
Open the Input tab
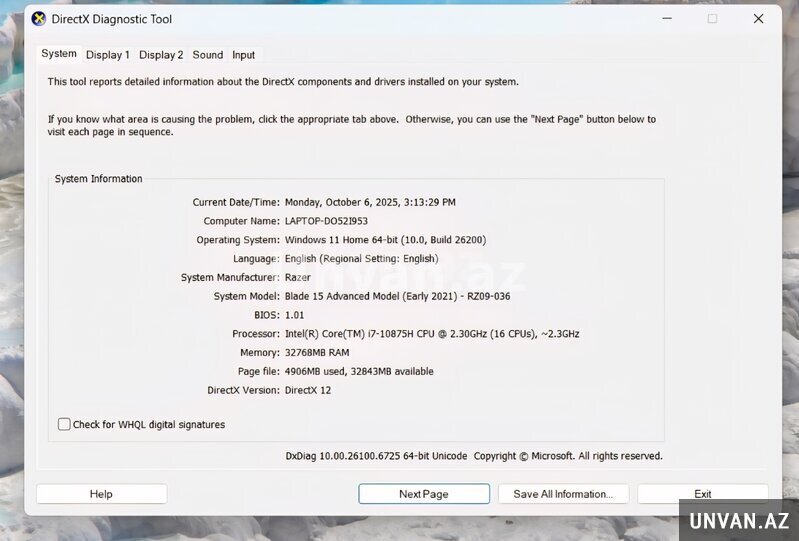pyautogui.click(x=244, y=55)
